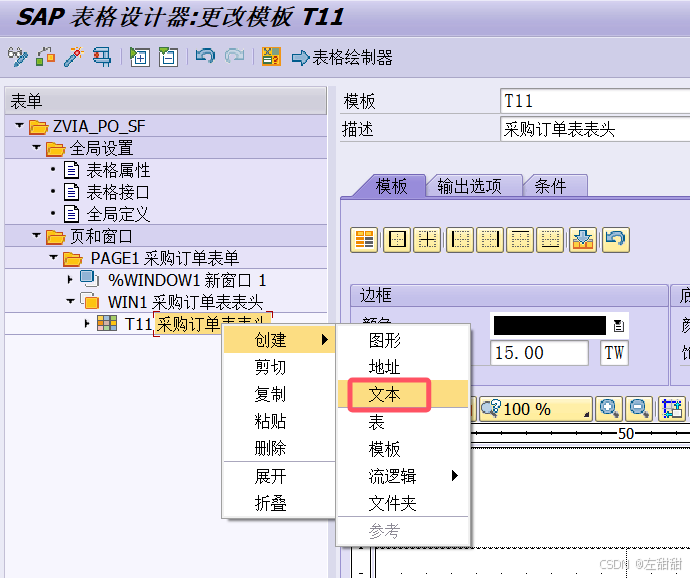Click the test form icon with red arrows

(102, 57)
